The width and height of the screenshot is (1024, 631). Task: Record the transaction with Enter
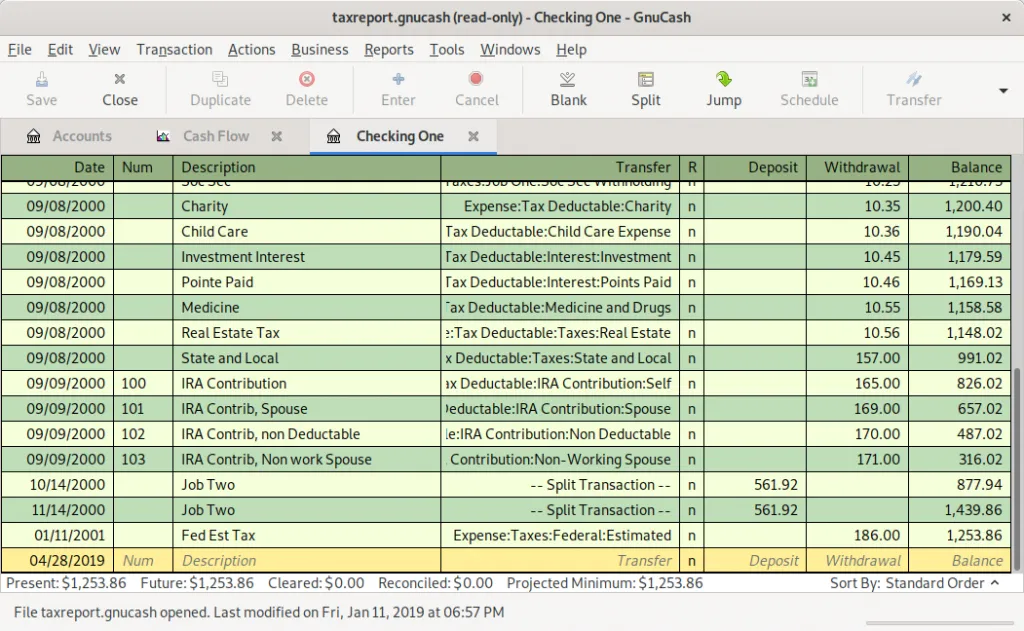coord(397,89)
